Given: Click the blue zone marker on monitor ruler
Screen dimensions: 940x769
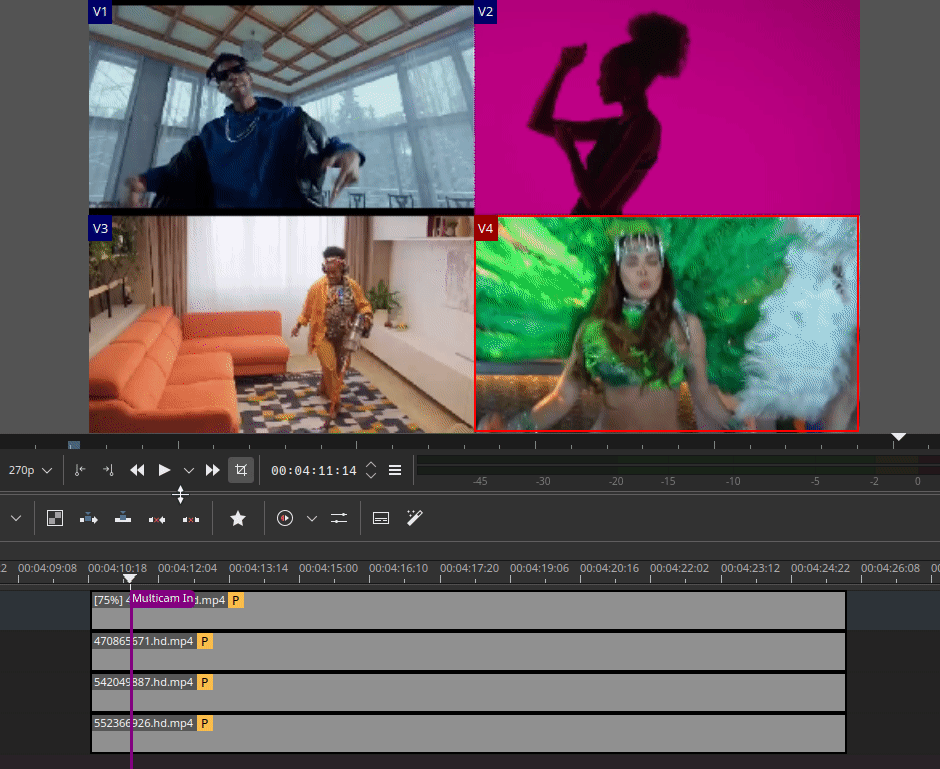Looking at the screenshot, I should pyautogui.click(x=74, y=445).
